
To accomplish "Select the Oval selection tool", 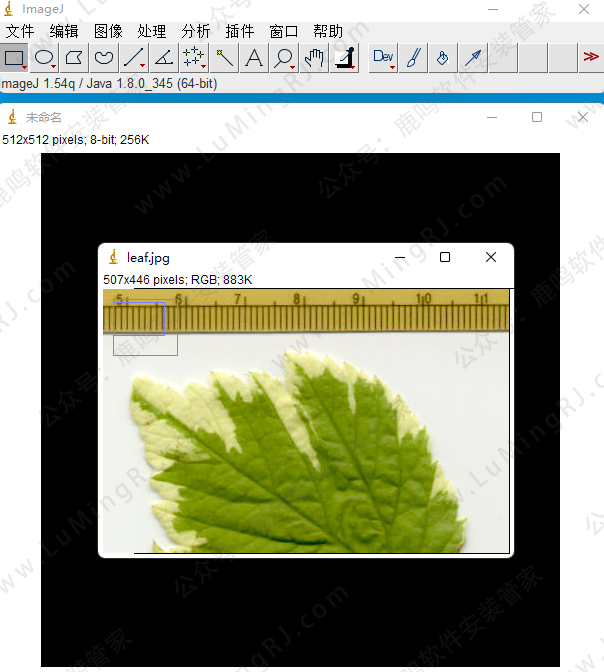I will (x=45, y=58).
